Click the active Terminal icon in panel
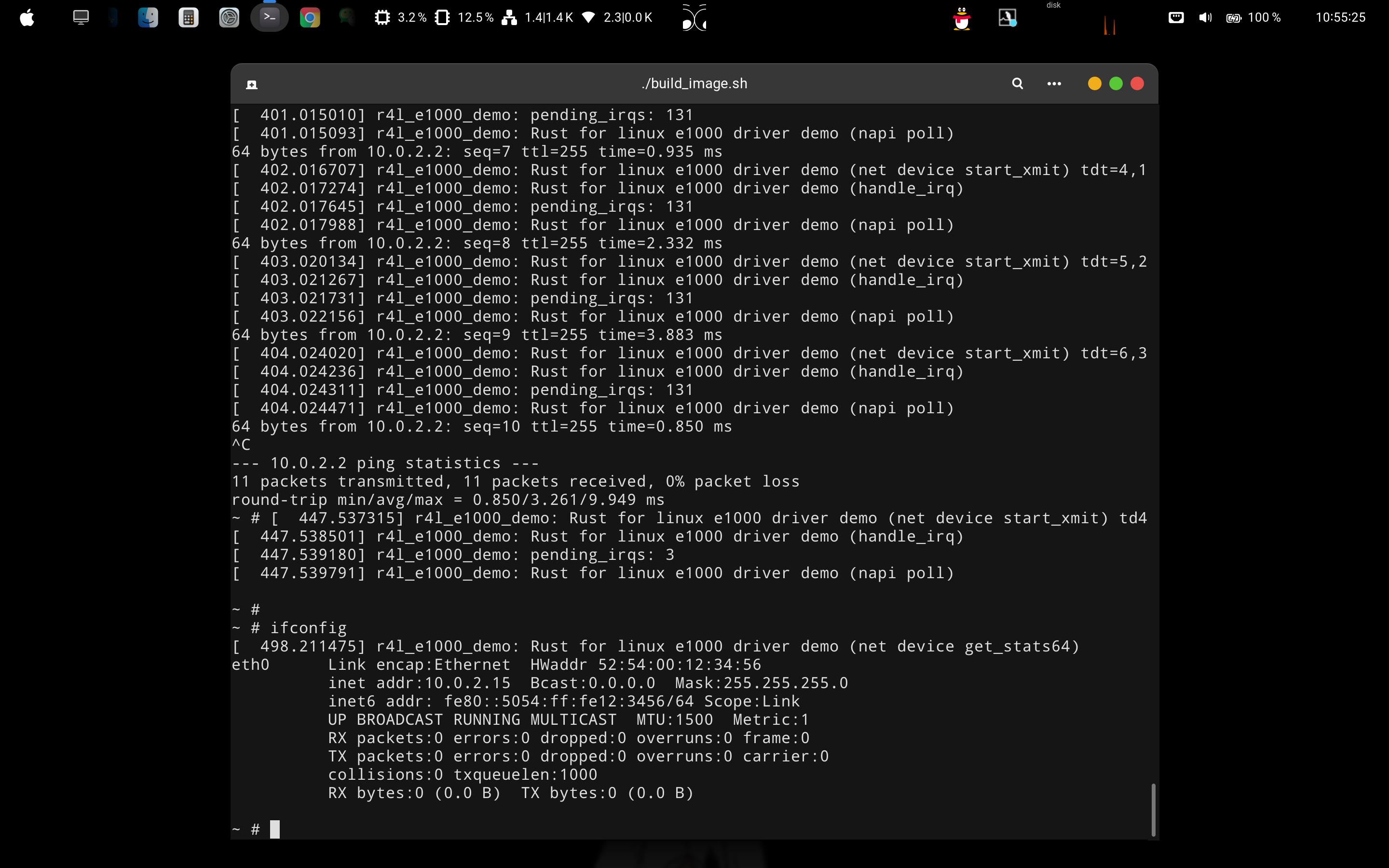1389x868 pixels. click(269, 18)
